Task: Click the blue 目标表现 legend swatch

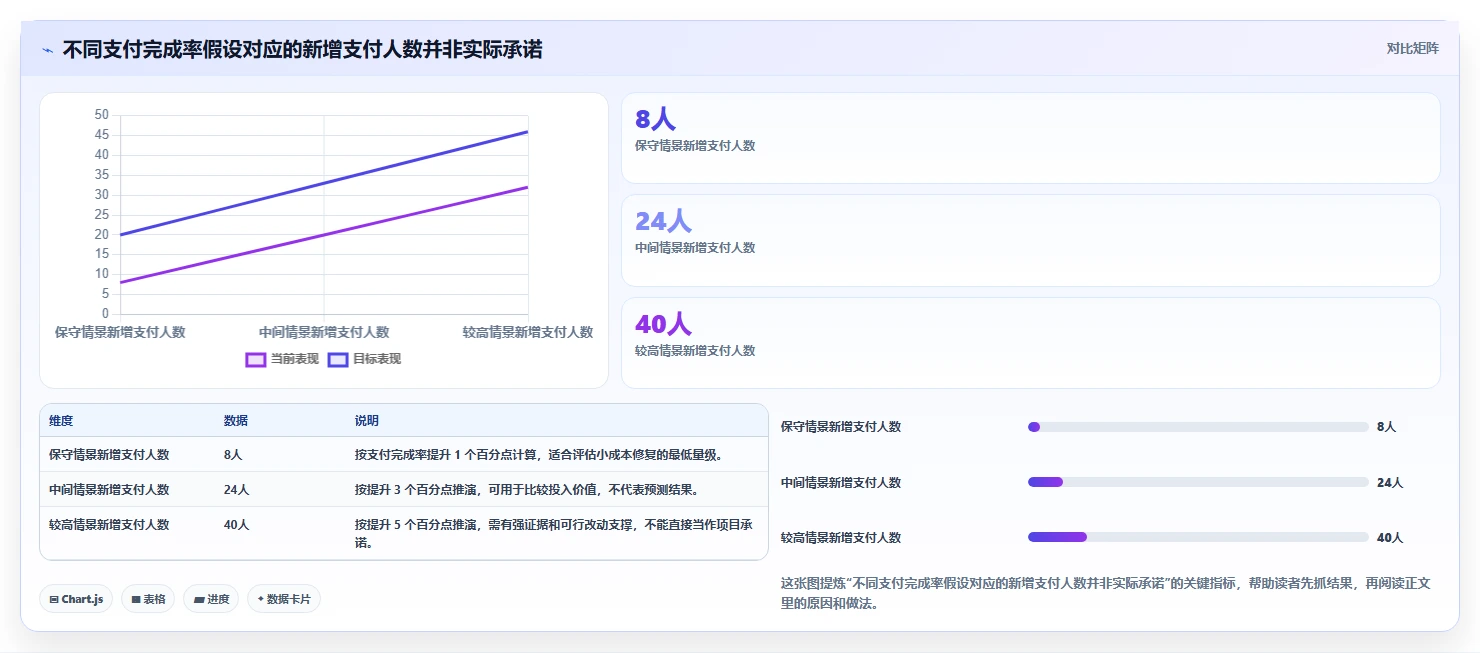Action: 338,359
